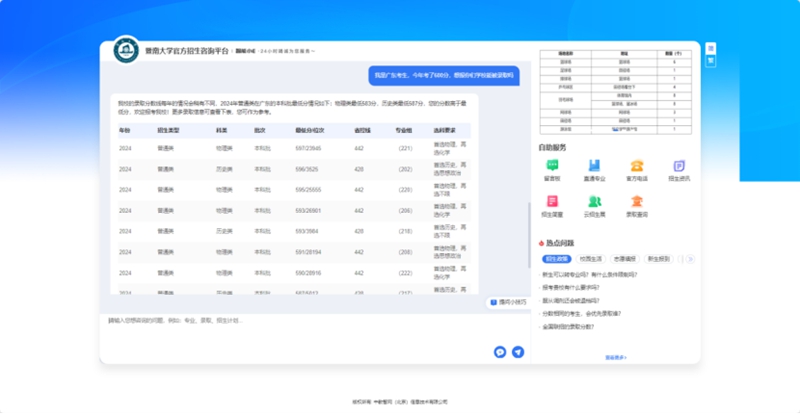Switch to the 志愿填报 topic tab

(x=625, y=258)
